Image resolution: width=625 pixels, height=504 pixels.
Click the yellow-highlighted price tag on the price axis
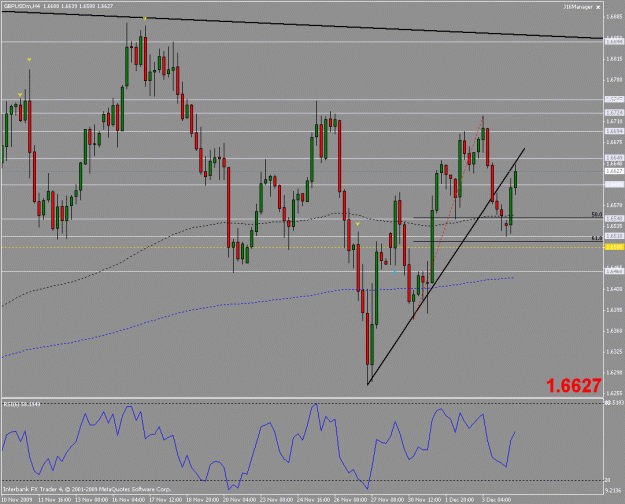point(614,247)
